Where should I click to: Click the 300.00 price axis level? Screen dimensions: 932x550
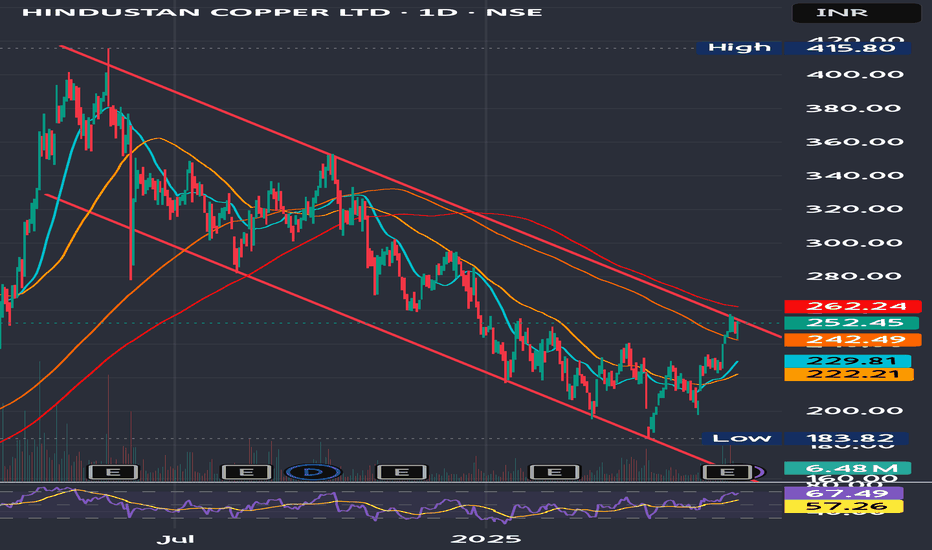tap(855, 243)
